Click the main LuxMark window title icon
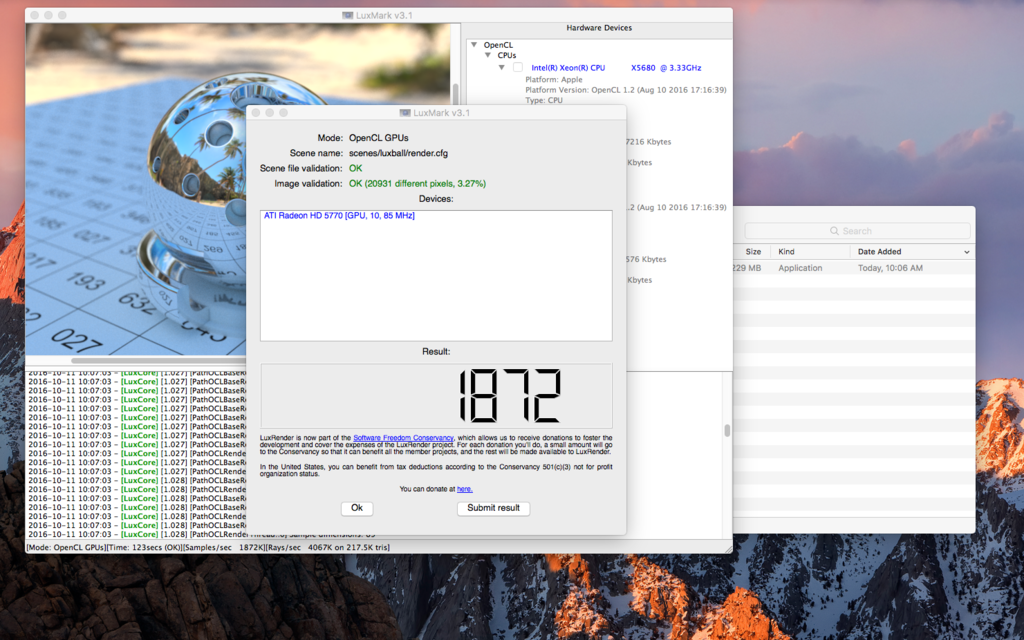The image size is (1024, 640). tap(347, 15)
